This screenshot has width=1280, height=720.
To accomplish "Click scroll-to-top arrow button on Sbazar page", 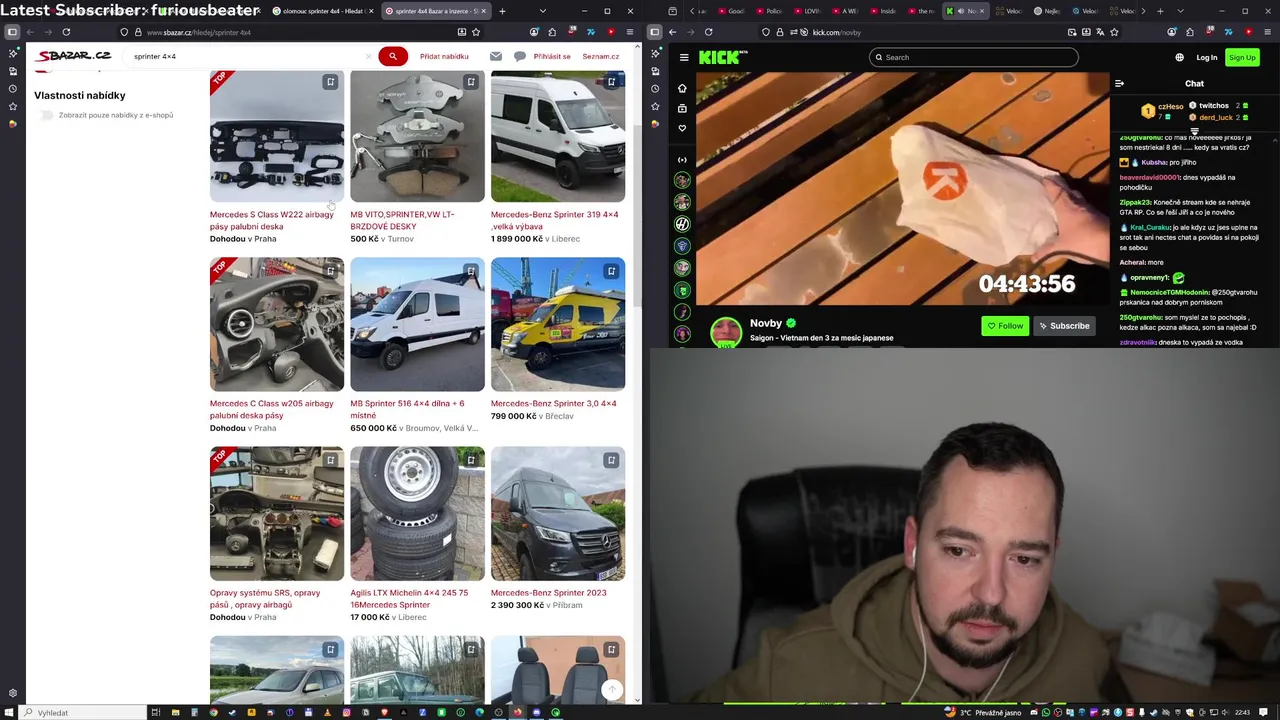I will [x=612, y=689].
